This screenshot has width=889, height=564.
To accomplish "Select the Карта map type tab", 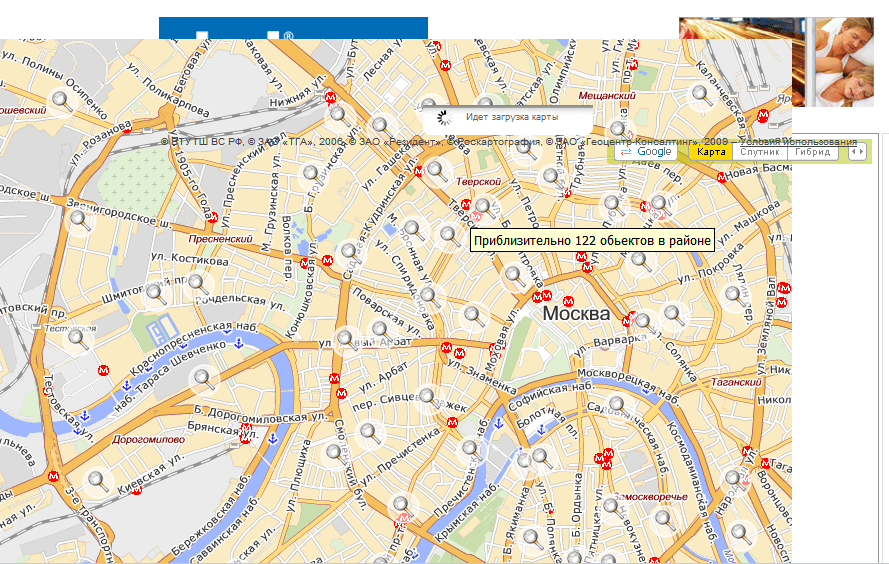I will (711, 152).
